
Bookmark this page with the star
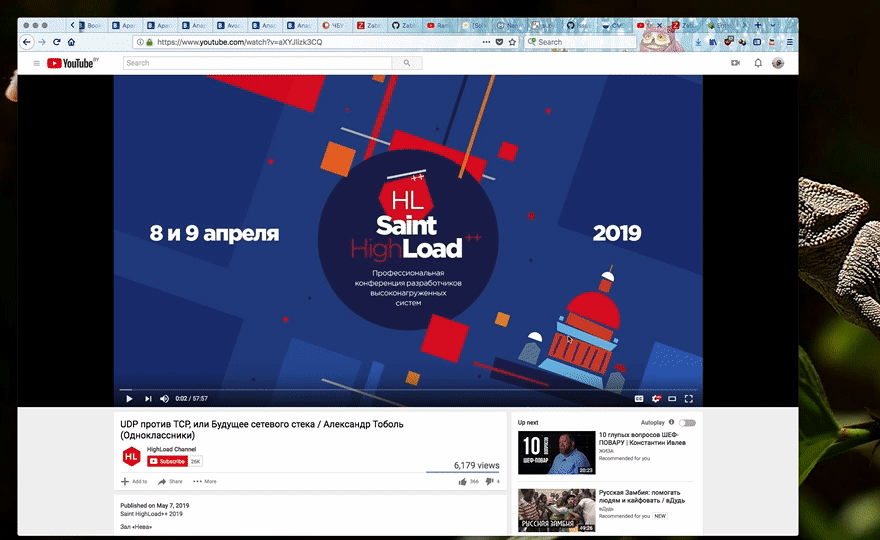point(512,42)
